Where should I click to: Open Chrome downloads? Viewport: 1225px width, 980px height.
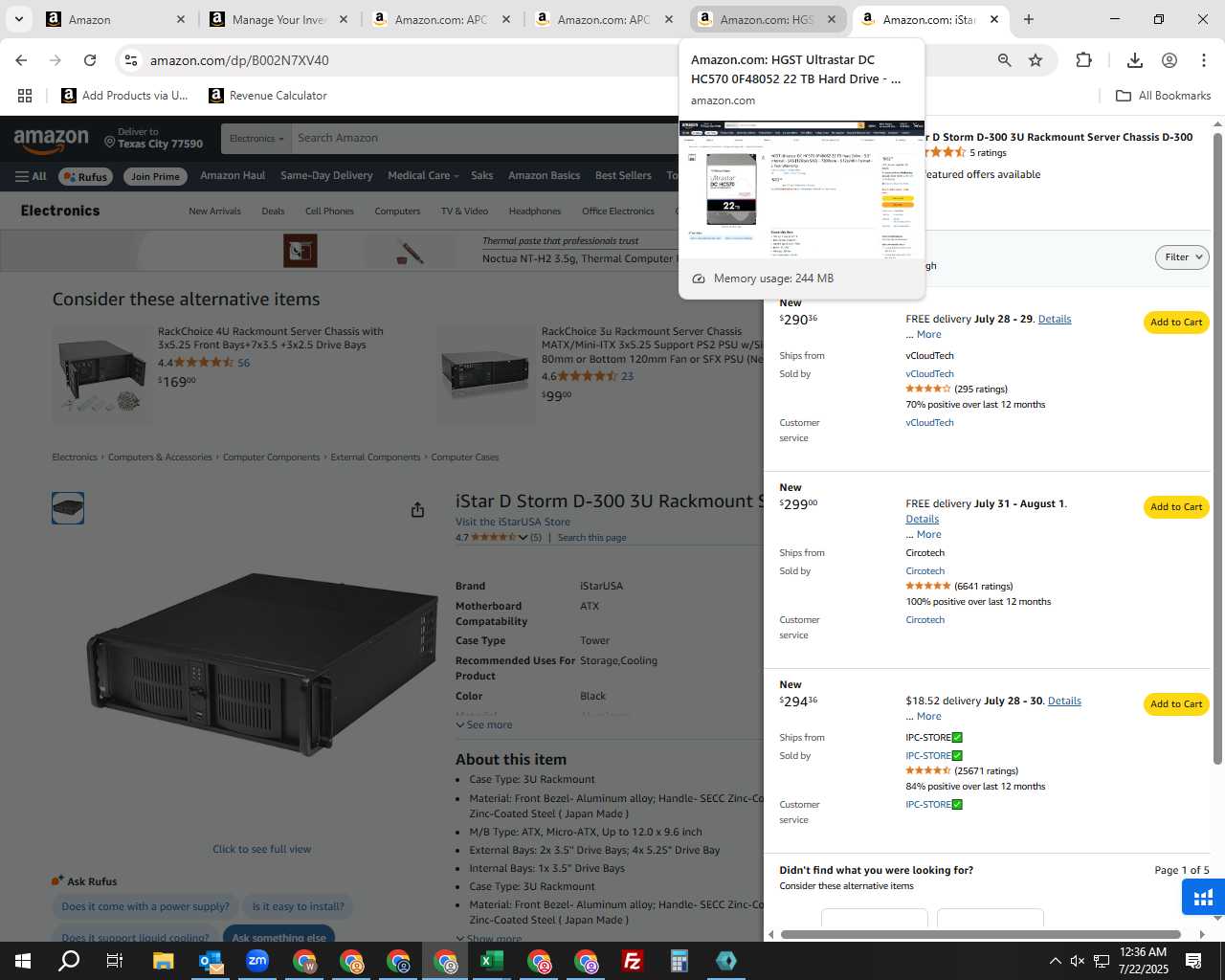1135,60
